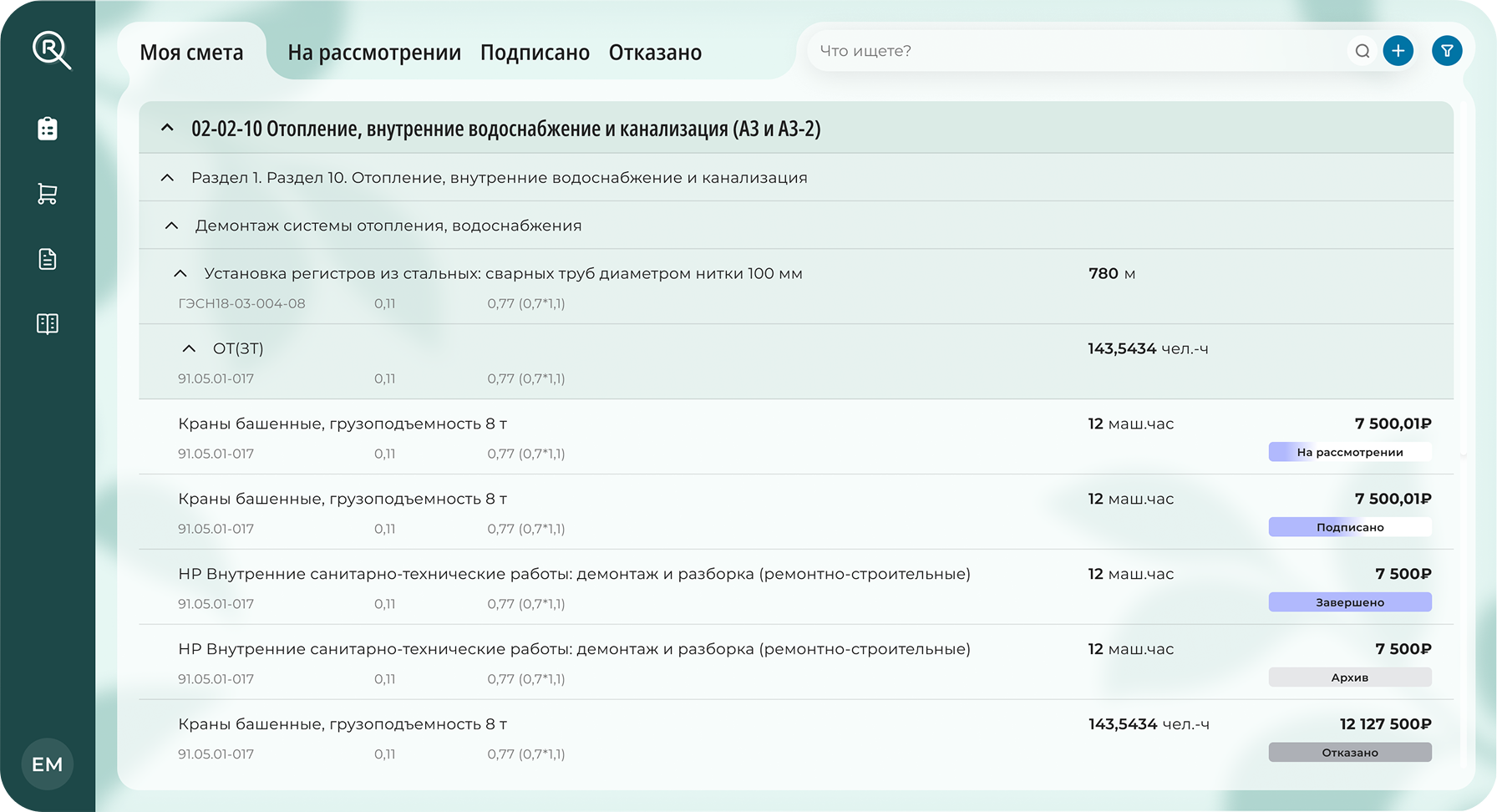Click the Завершено status badge

pyautogui.click(x=1349, y=601)
